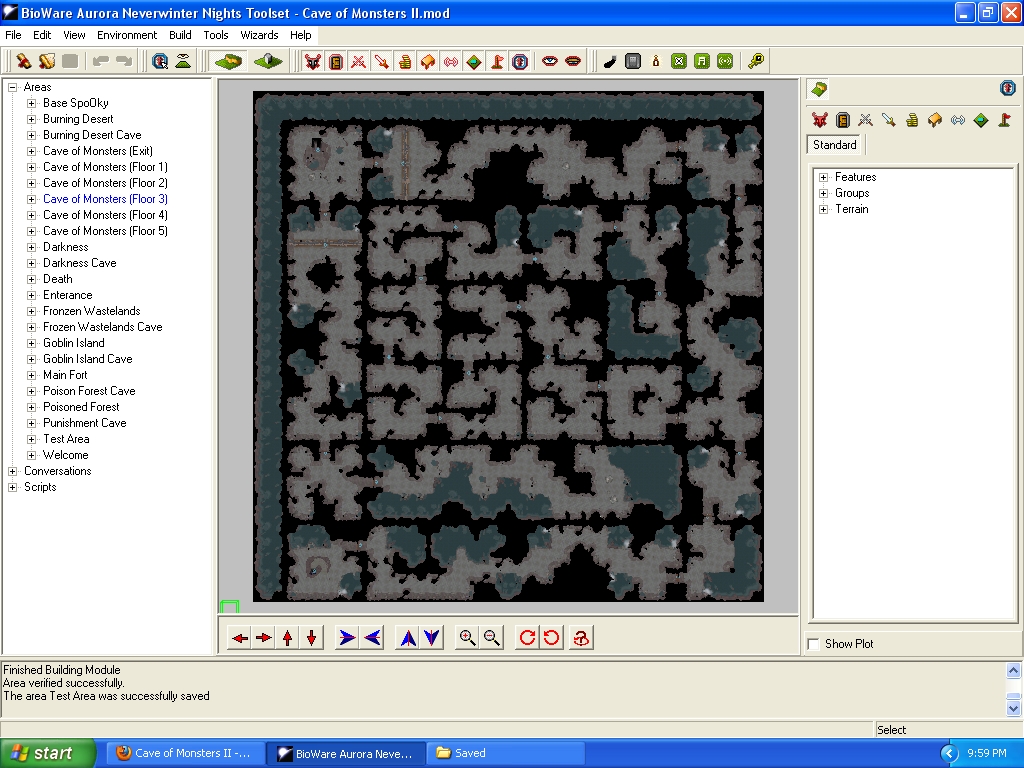Toggle the Show Plot checkbox
Image resolution: width=1024 pixels, height=768 pixels.
pyautogui.click(x=814, y=644)
